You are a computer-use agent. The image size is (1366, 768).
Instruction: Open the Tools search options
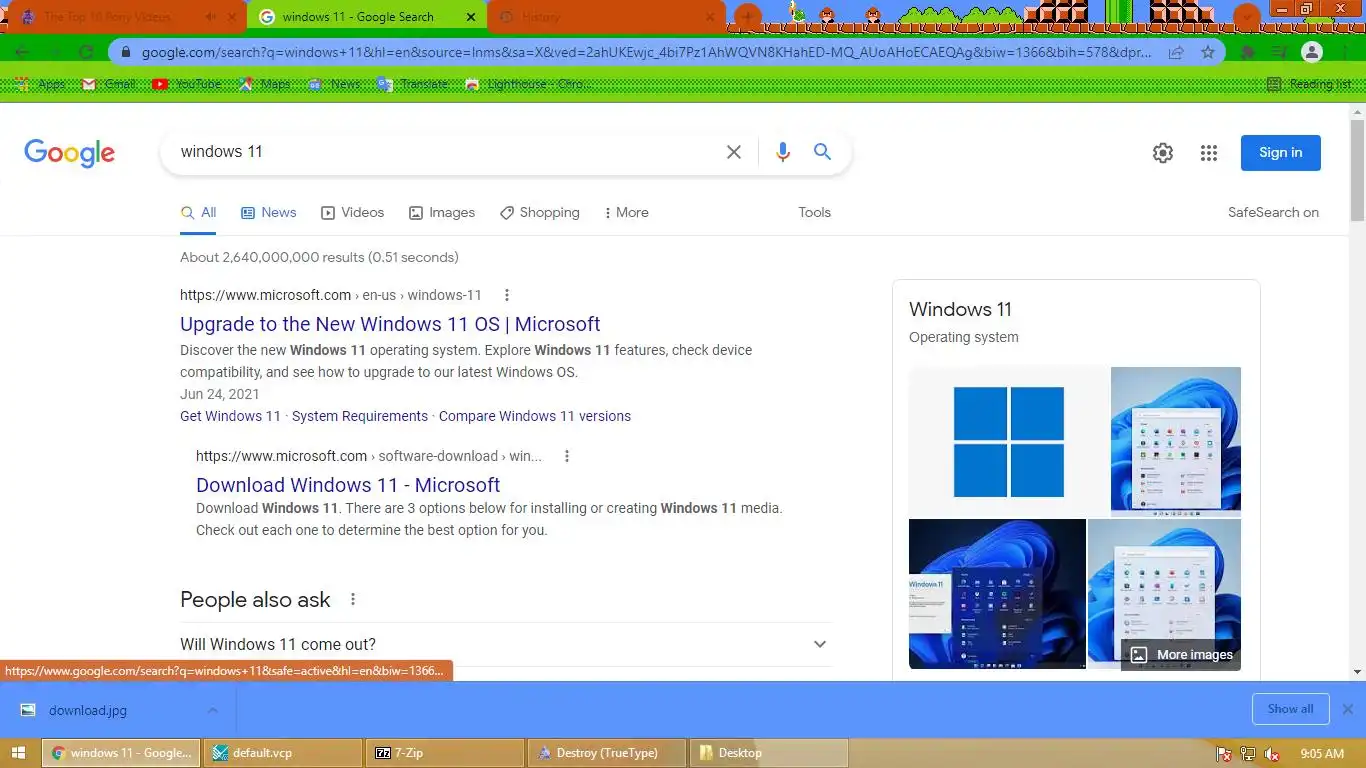tap(814, 212)
